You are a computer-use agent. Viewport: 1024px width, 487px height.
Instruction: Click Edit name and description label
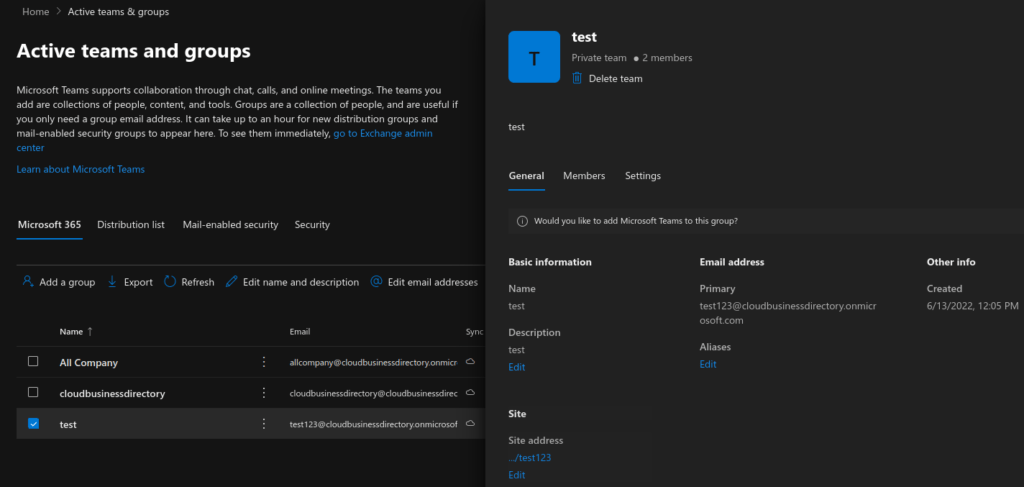pos(301,282)
